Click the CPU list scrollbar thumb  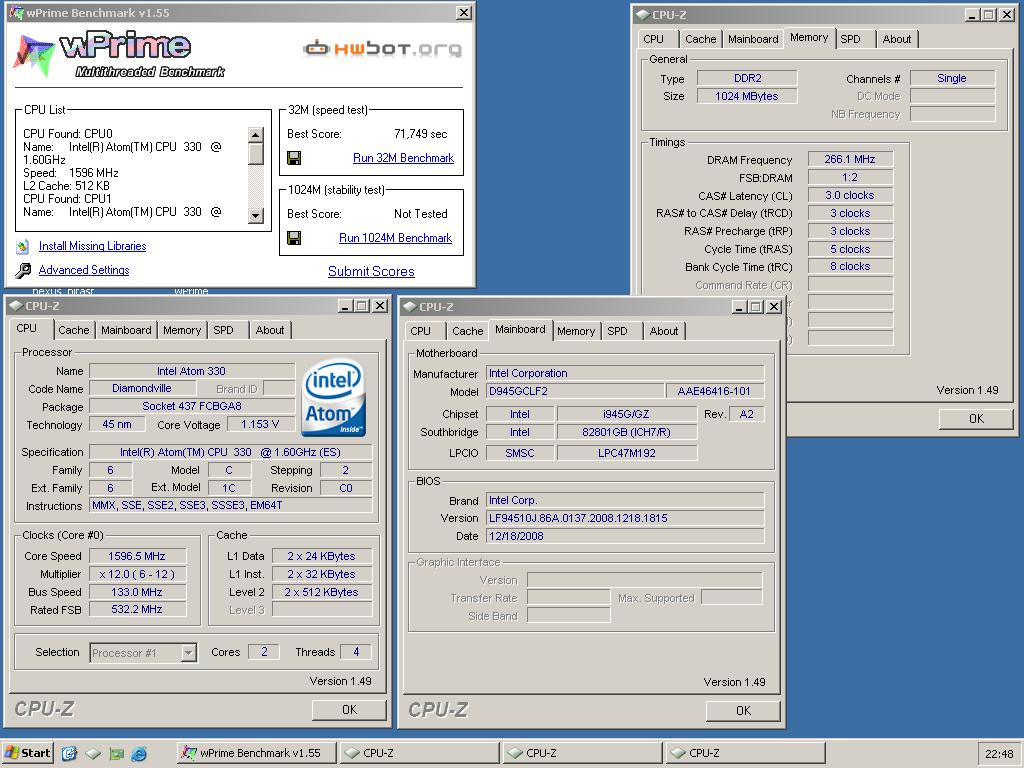256,153
